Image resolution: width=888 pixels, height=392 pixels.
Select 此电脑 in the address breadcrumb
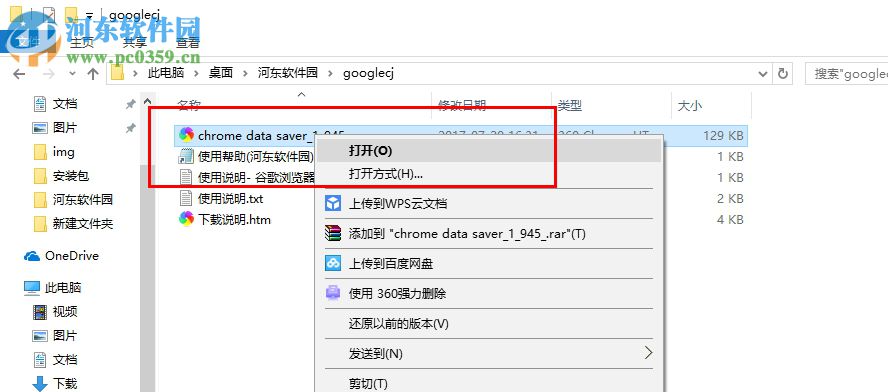[x=166, y=73]
